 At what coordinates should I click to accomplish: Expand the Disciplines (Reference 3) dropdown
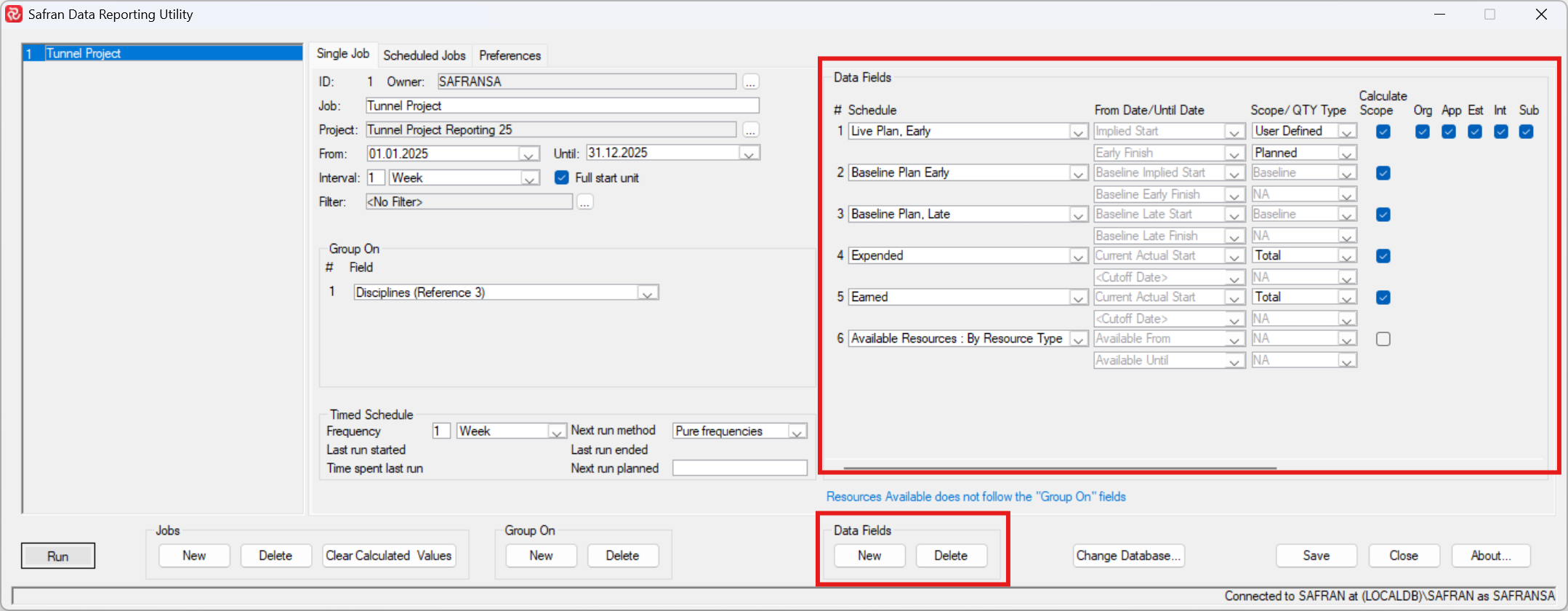tap(648, 293)
